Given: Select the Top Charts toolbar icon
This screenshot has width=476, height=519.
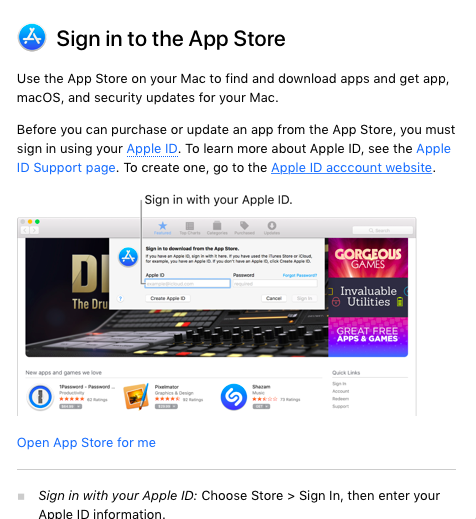Looking at the screenshot, I should tap(190, 228).
